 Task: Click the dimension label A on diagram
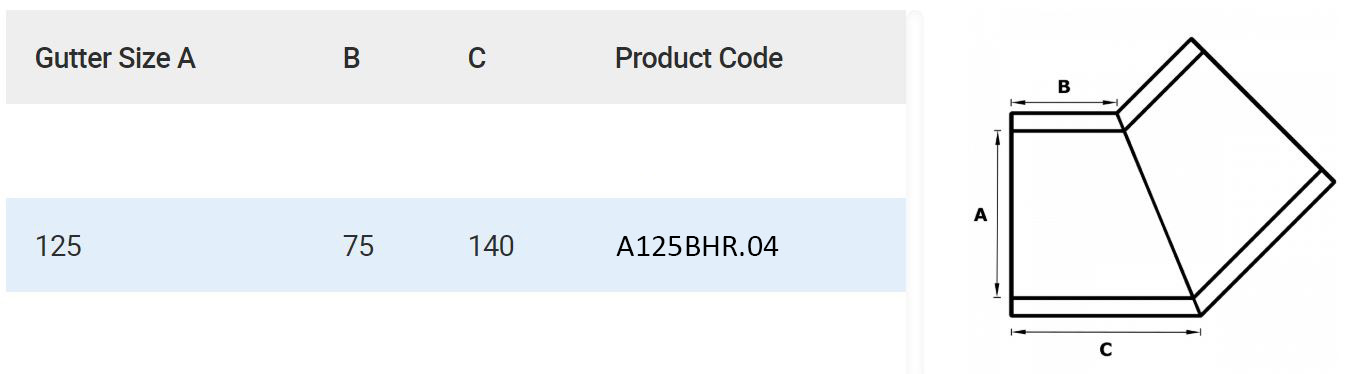(980, 214)
